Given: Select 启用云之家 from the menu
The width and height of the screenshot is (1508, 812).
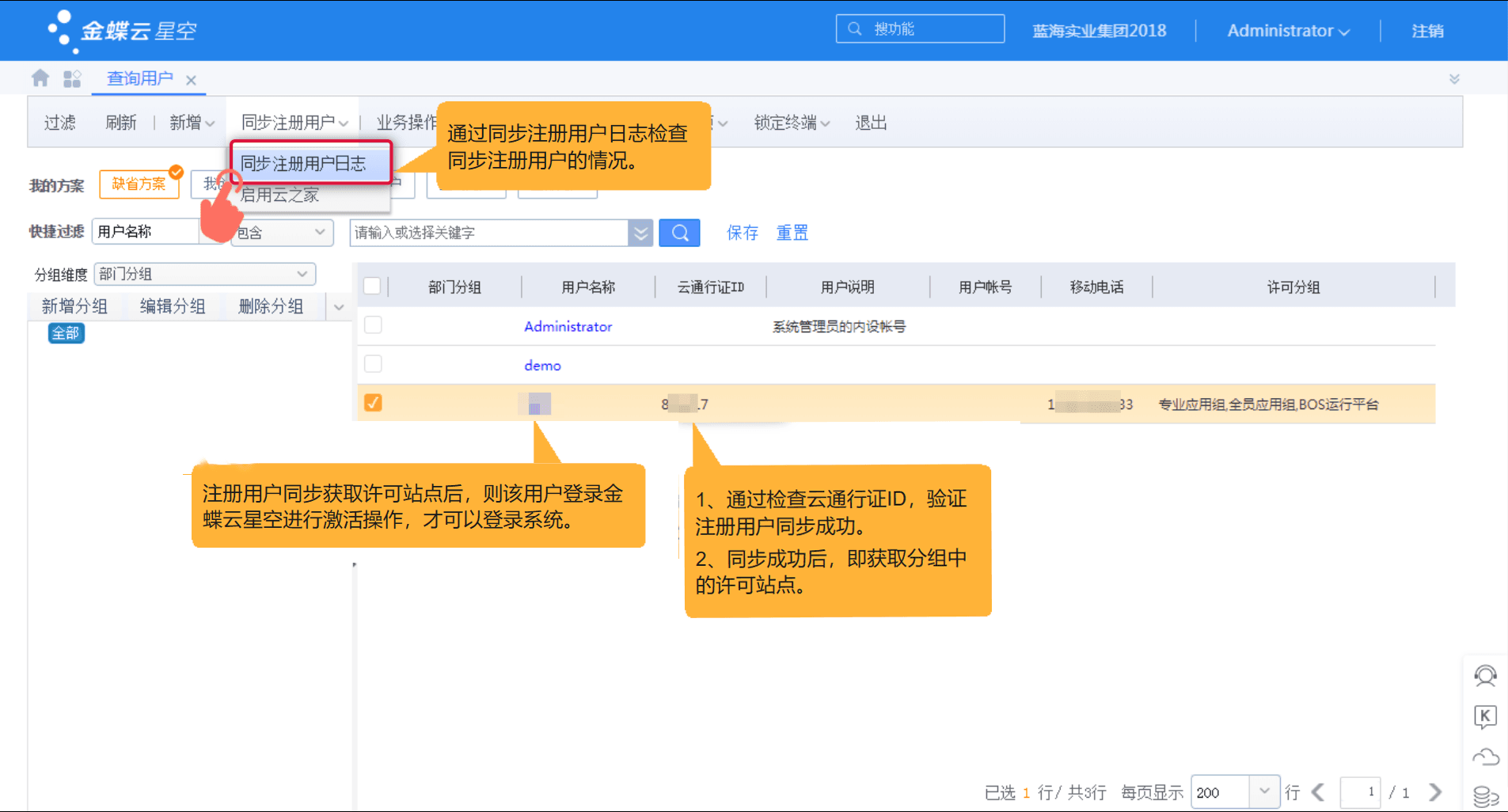Looking at the screenshot, I should coord(281,195).
